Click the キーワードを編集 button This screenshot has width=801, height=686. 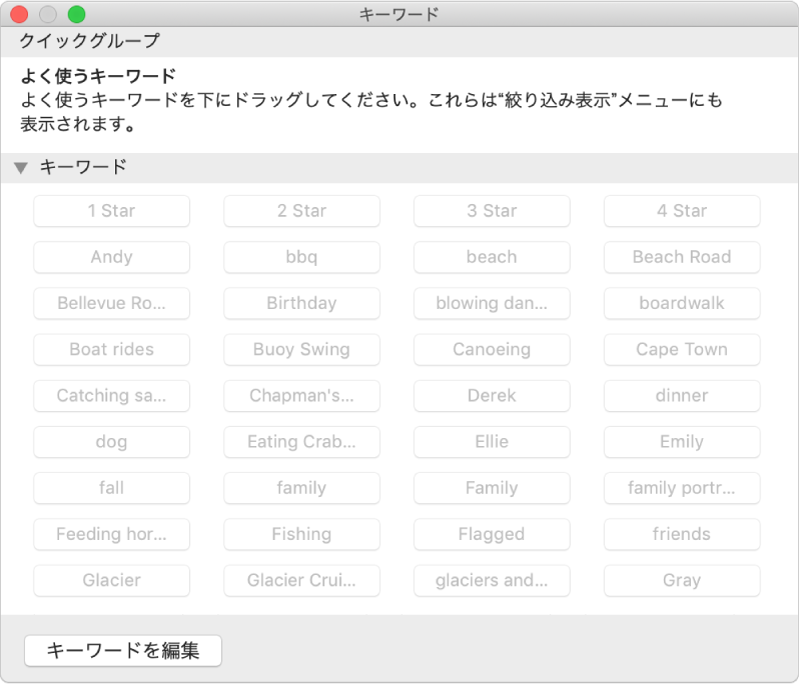point(122,650)
